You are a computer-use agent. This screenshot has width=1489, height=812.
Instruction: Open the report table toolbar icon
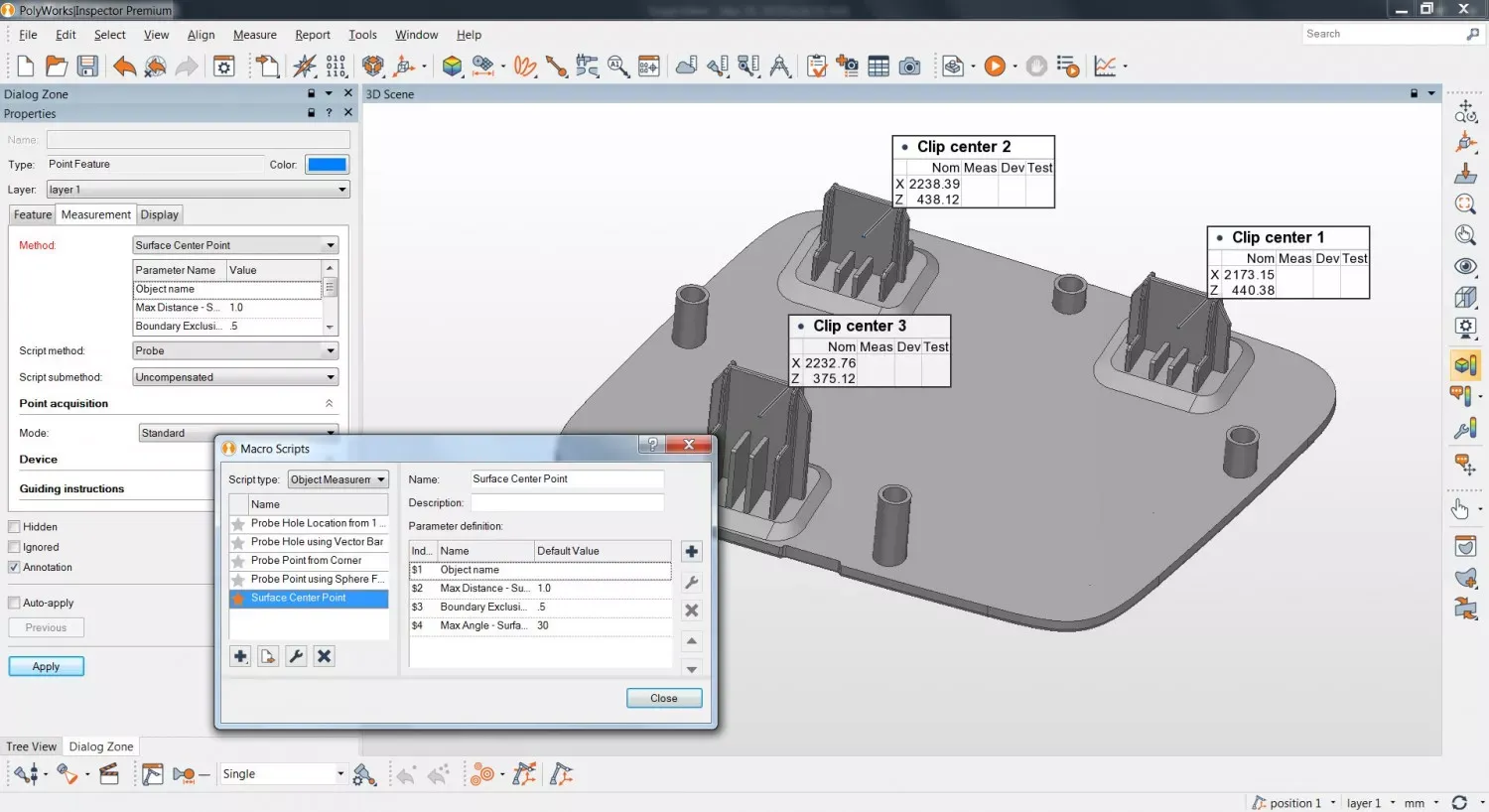coord(879,66)
